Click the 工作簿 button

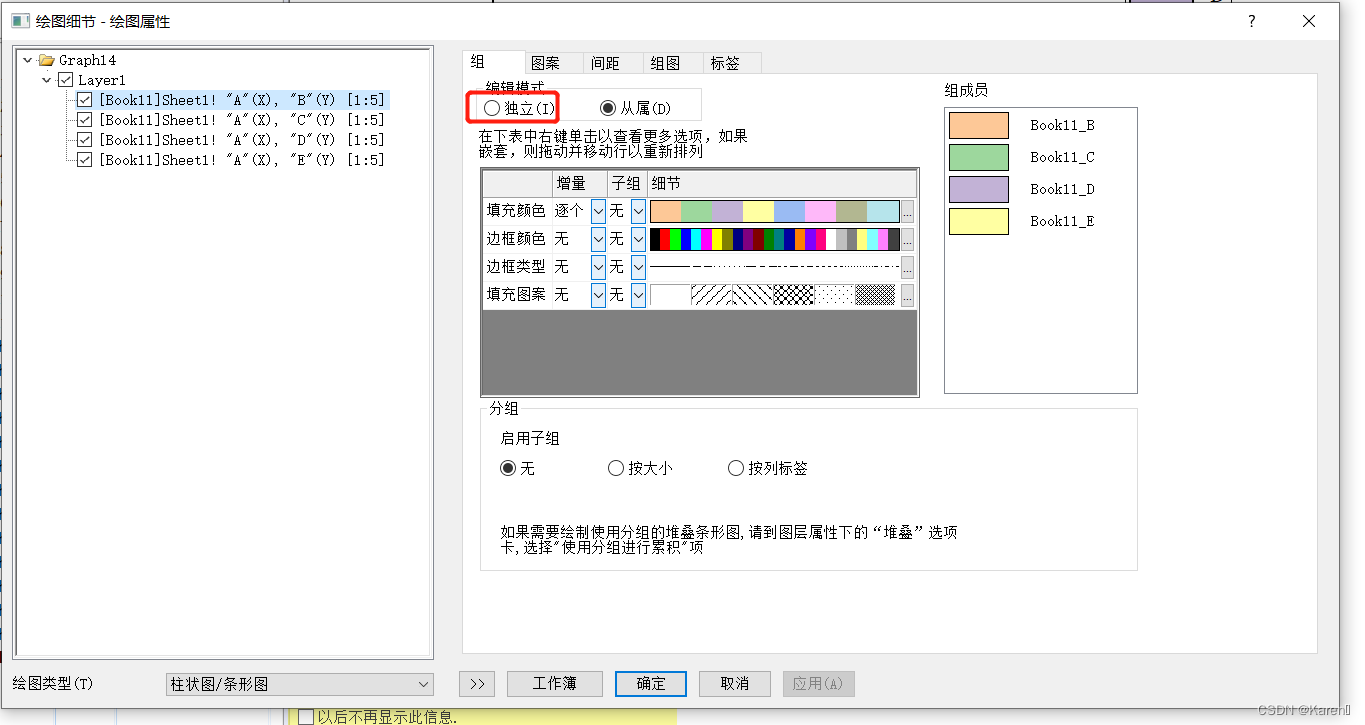click(555, 684)
